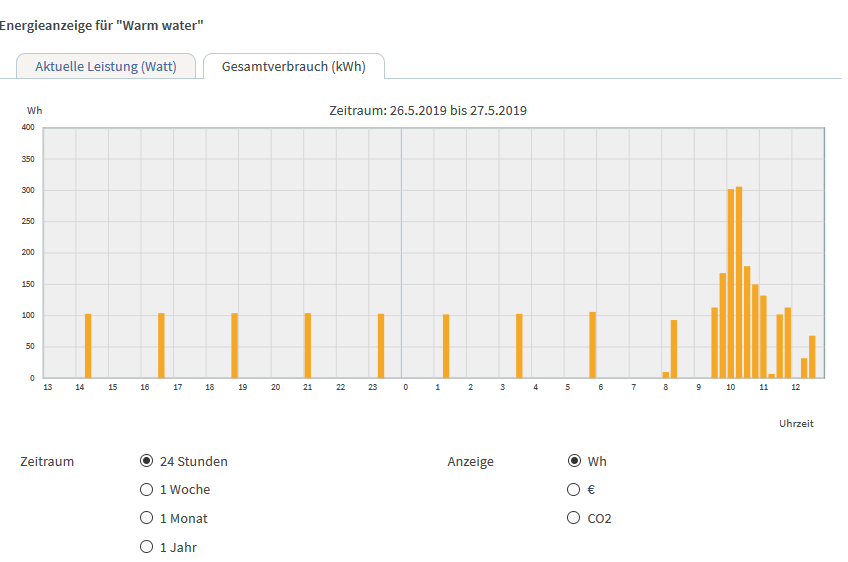Image resolution: width=848 pixels, height=562 pixels.
Task: Select the CO2 display option
Action: click(x=574, y=518)
